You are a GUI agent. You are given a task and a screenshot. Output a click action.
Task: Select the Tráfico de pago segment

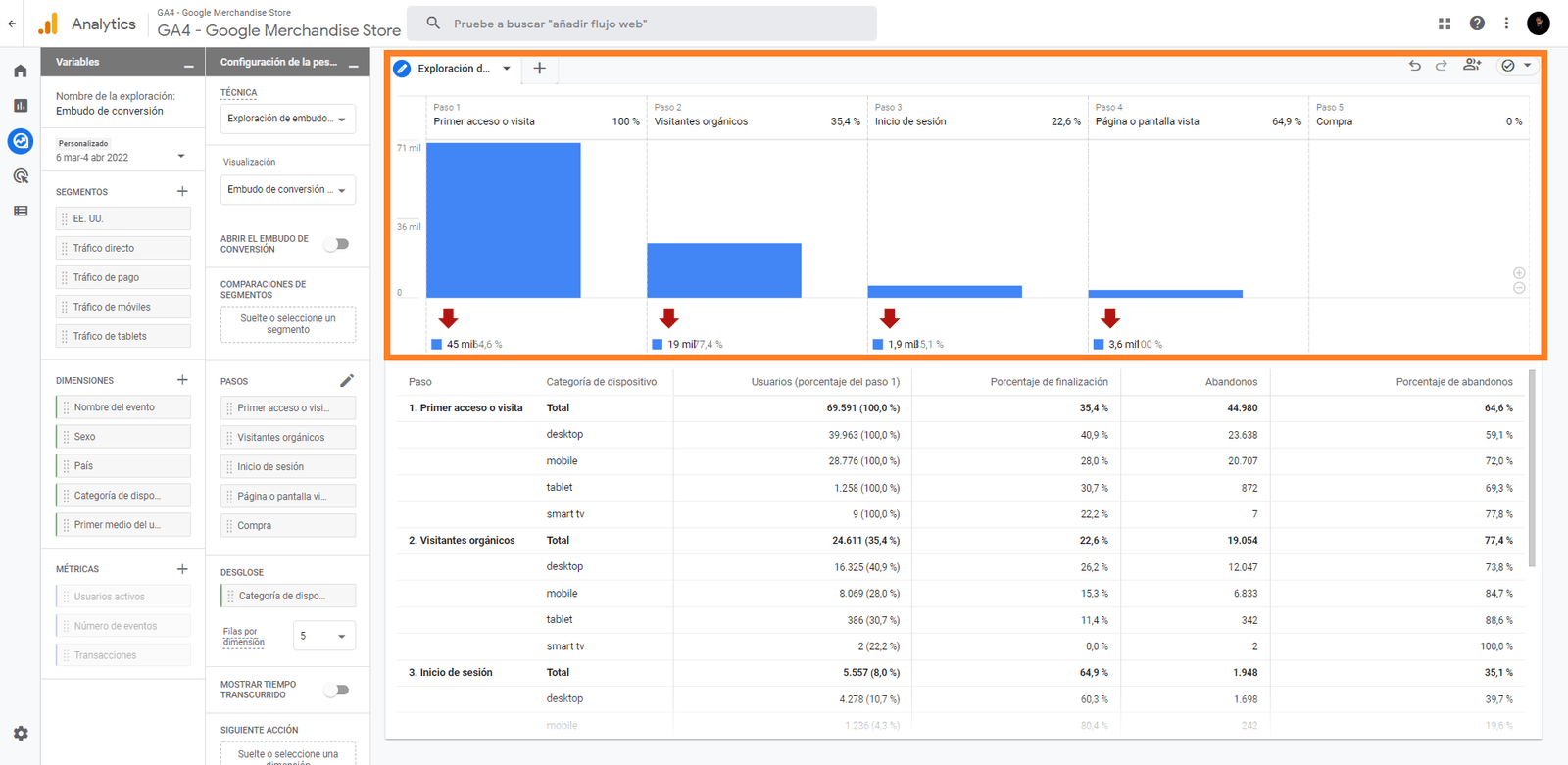point(123,277)
